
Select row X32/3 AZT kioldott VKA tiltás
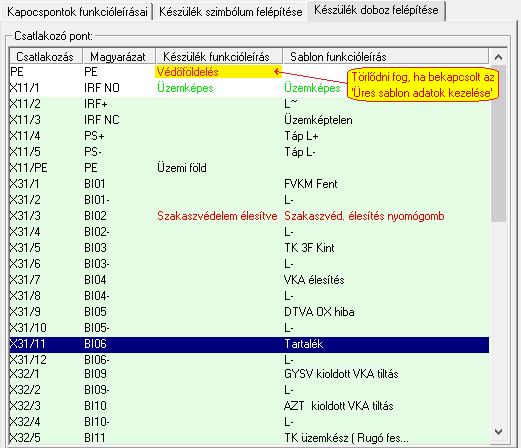tap(249, 406)
